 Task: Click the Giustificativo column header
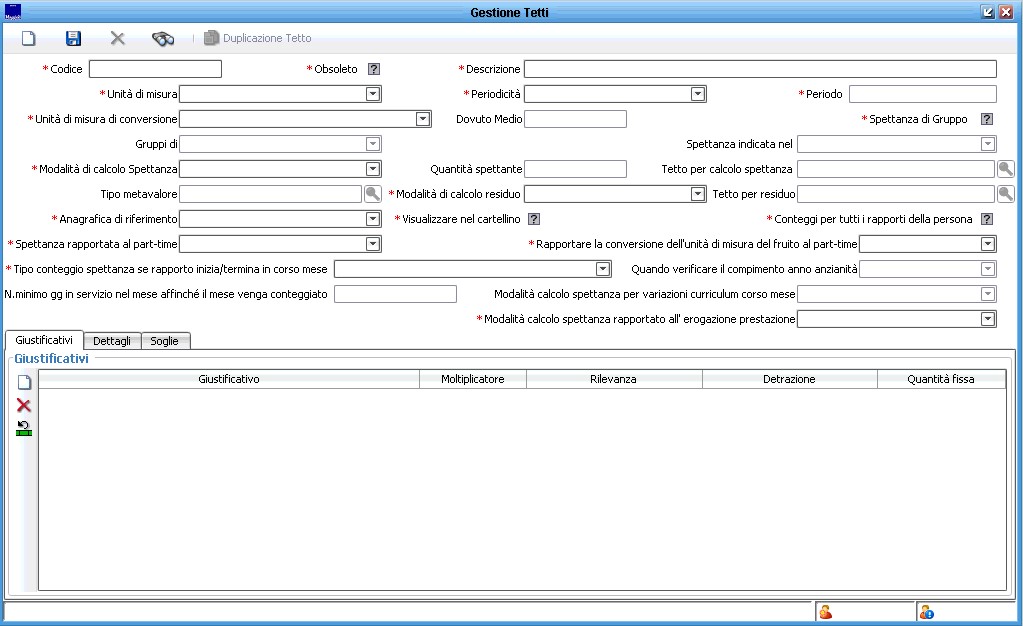pyautogui.click(x=228, y=379)
